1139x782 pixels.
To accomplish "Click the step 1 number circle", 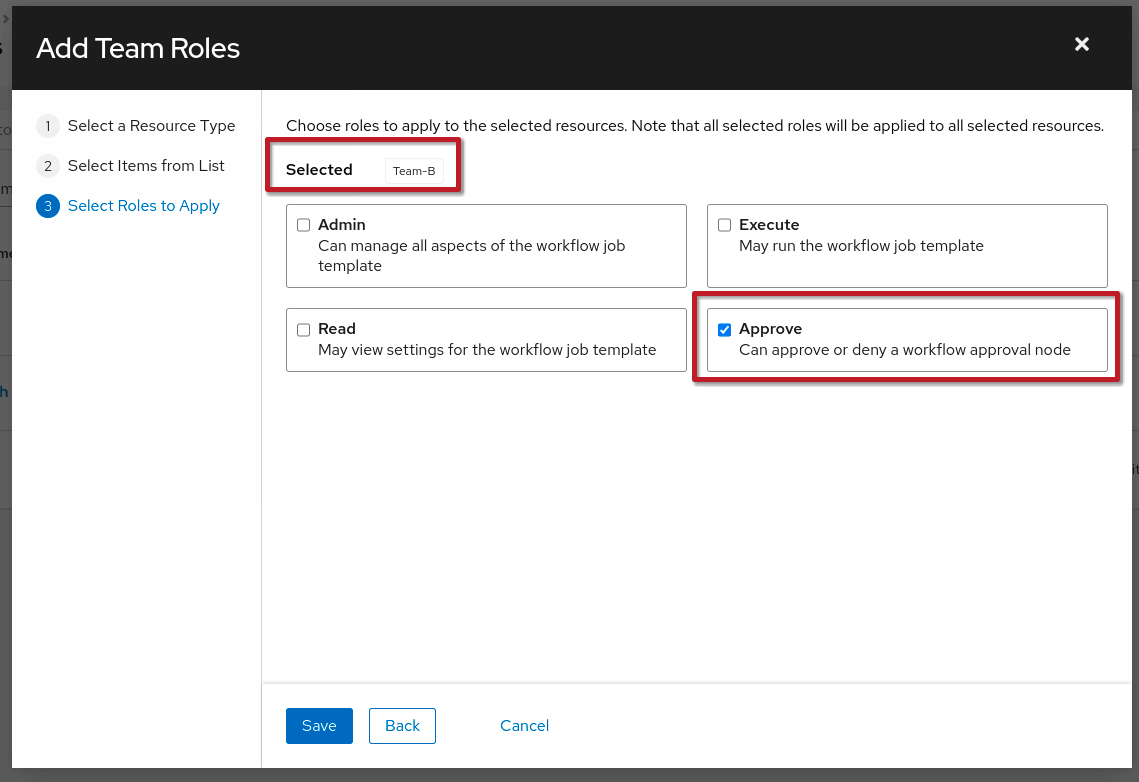I will pos(47,126).
